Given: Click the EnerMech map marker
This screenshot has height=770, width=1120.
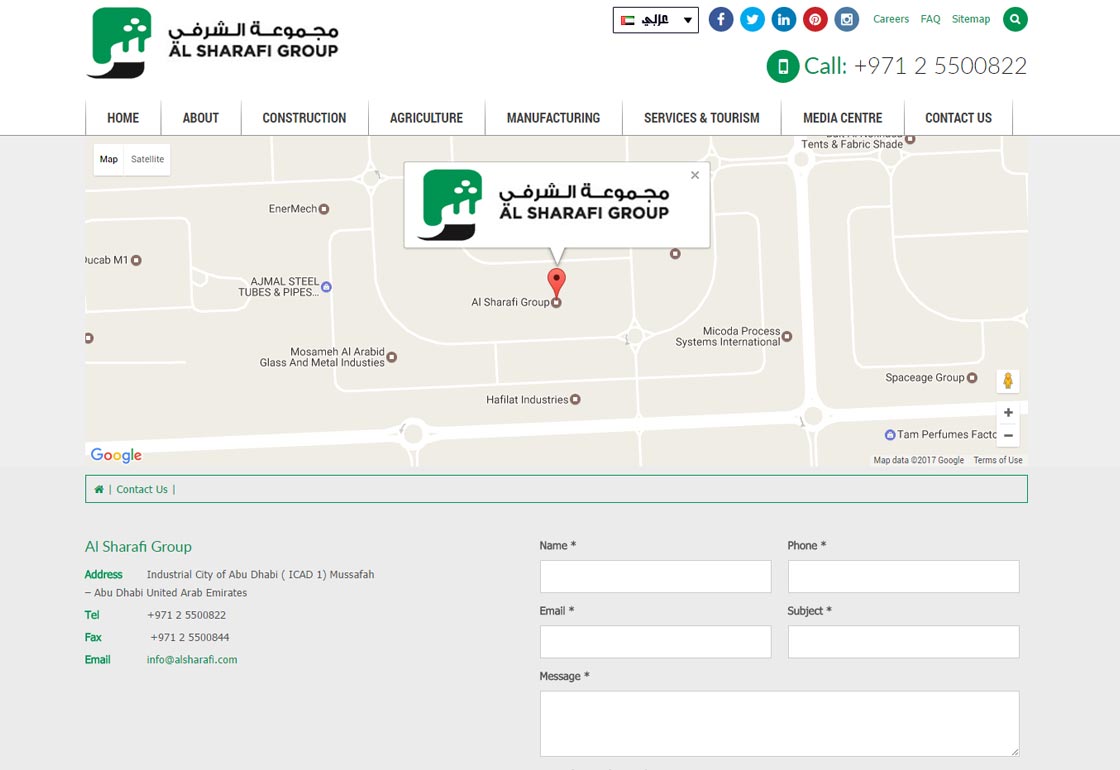Looking at the screenshot, I should [x=324, y=209].
